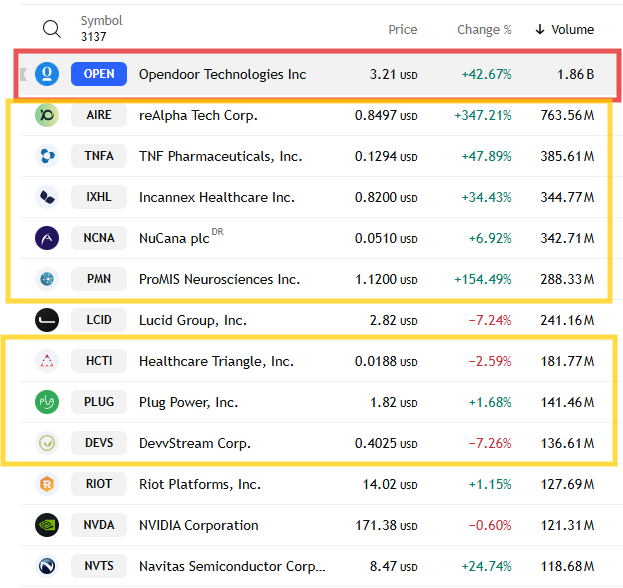This screenshot has height=588, width=623.
Task: Open the Riot Platforms, Inc. link
Action: (x=200, y=484)
